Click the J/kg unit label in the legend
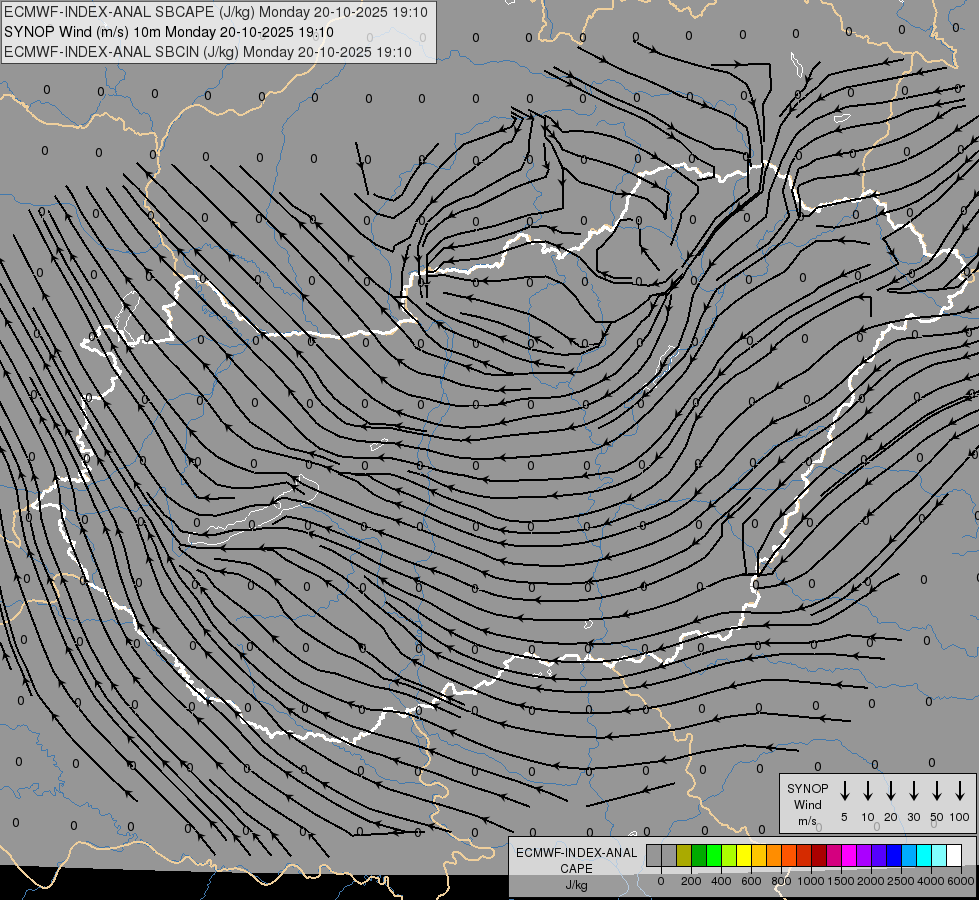 coord(576,885)
